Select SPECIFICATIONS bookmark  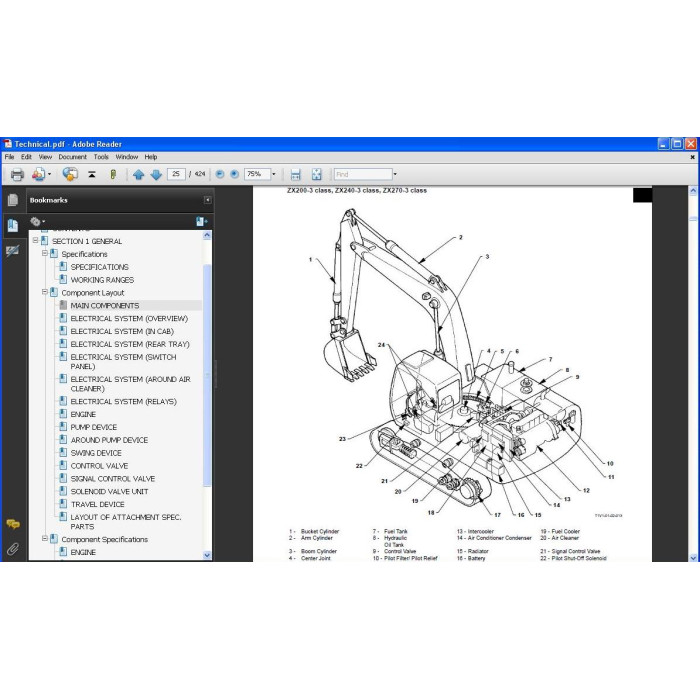tap(100, 267)
